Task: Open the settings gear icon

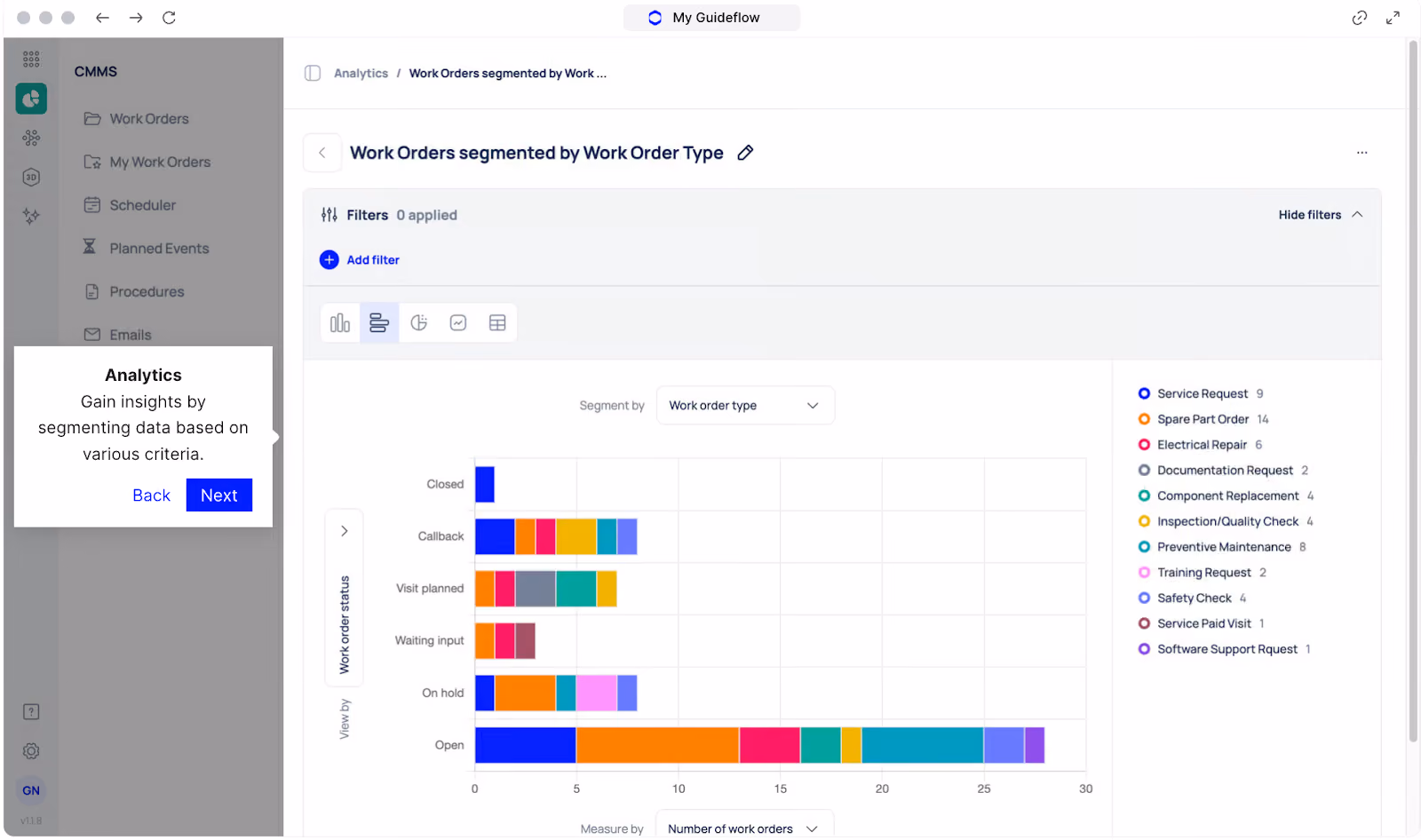Action: click(31, 751)
